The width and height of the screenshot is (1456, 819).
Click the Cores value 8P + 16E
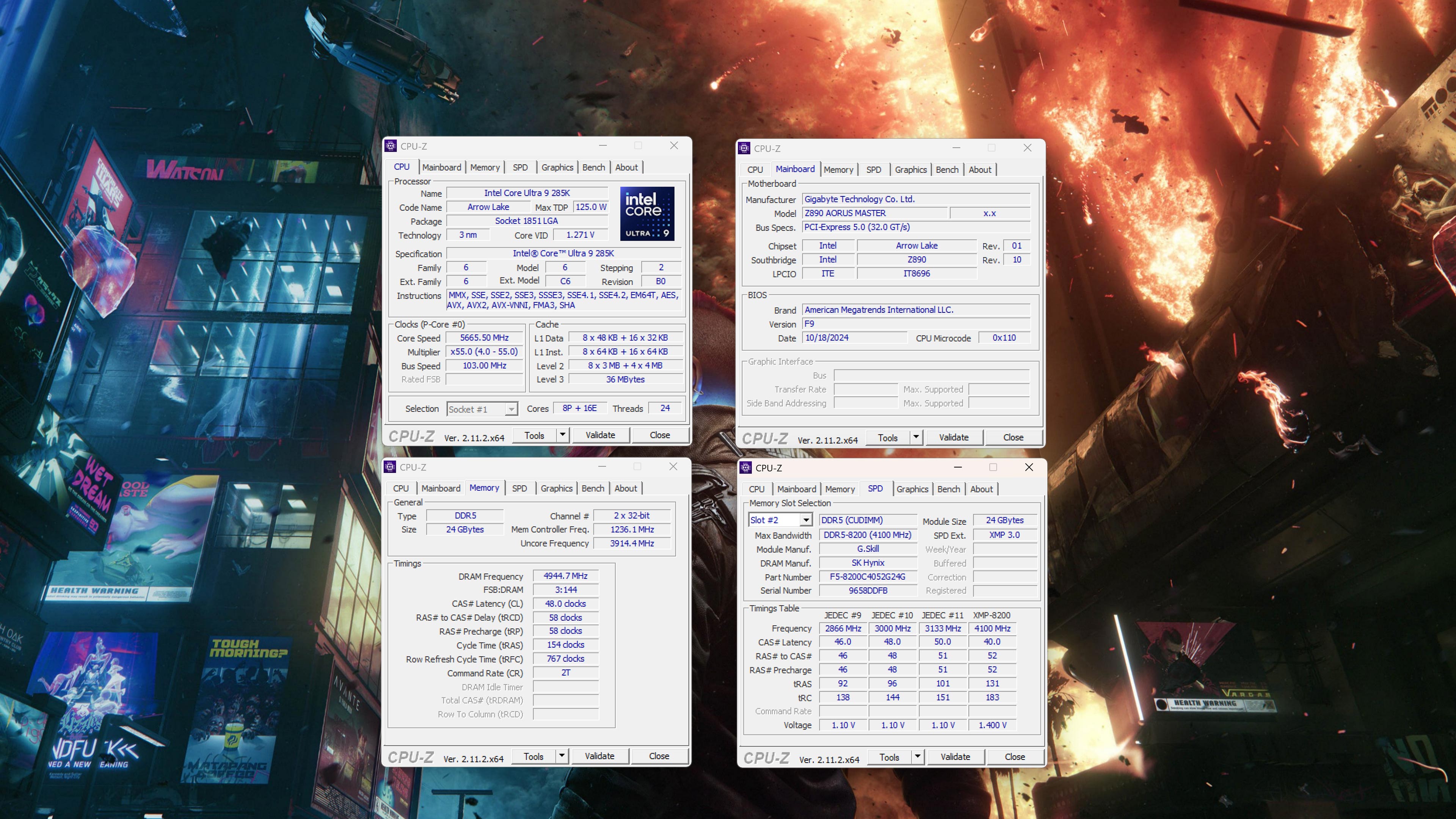(579, 408)
